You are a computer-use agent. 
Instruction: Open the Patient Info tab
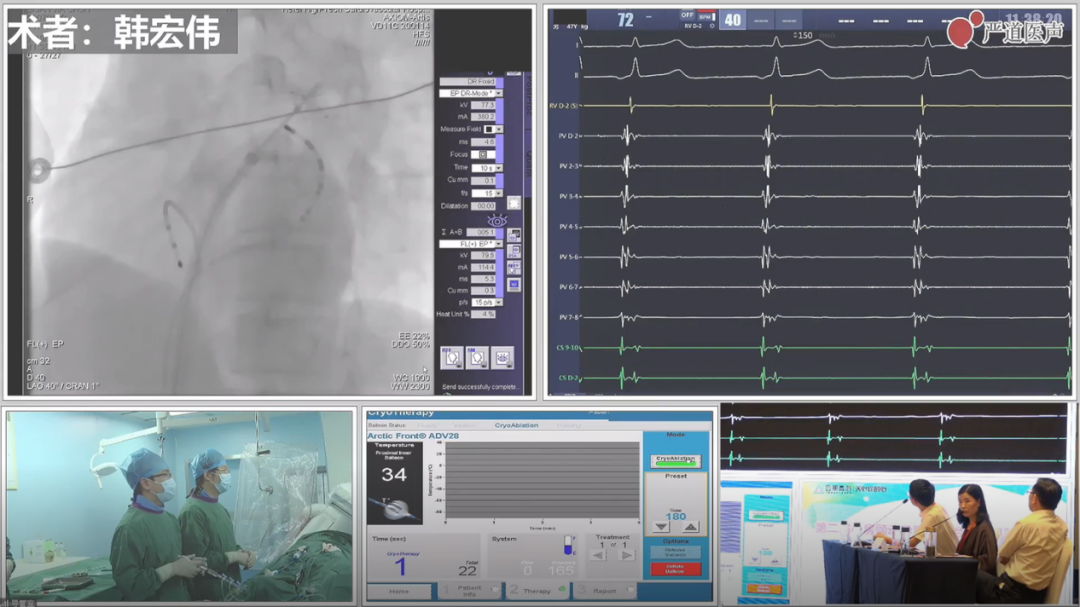click(x=466, y=590)
